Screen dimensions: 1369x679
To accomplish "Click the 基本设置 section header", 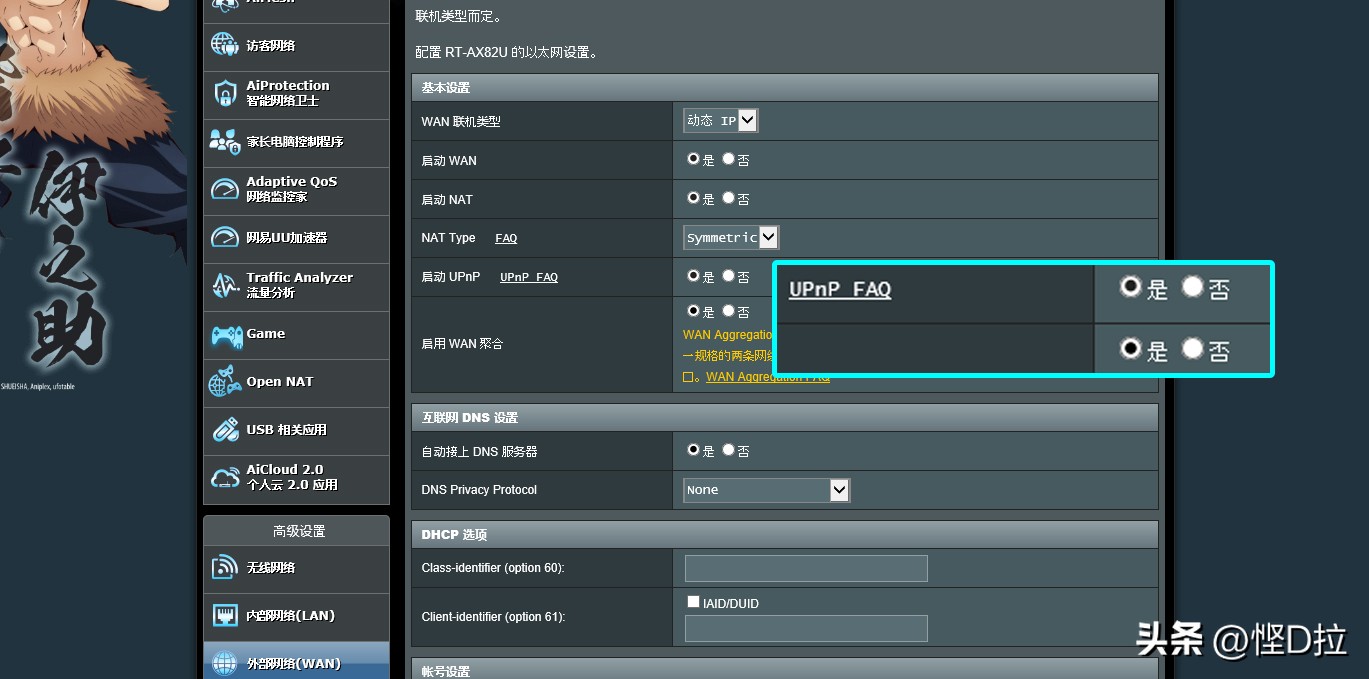I will 785,87.
